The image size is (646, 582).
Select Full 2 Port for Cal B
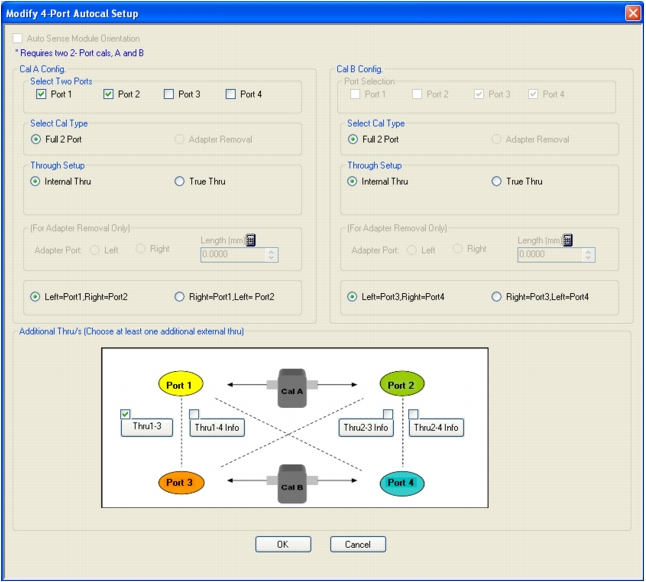pos(353,139)
